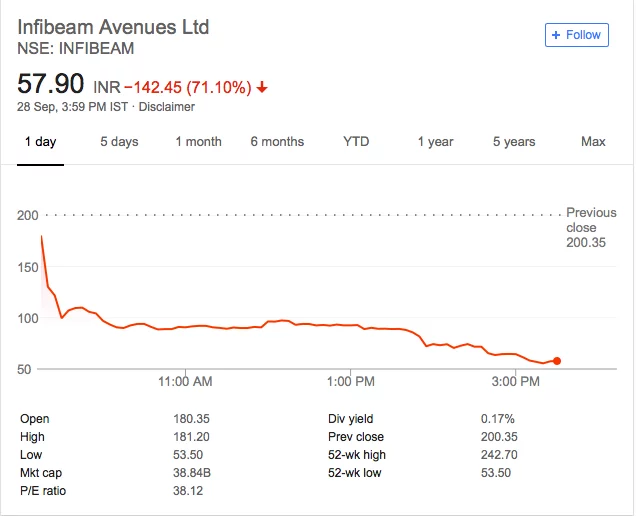The width and height of the screenshot is (636, 516).
Task: View the 5 years chart tab
Action: pyautogui.click(x=514, y=142)
